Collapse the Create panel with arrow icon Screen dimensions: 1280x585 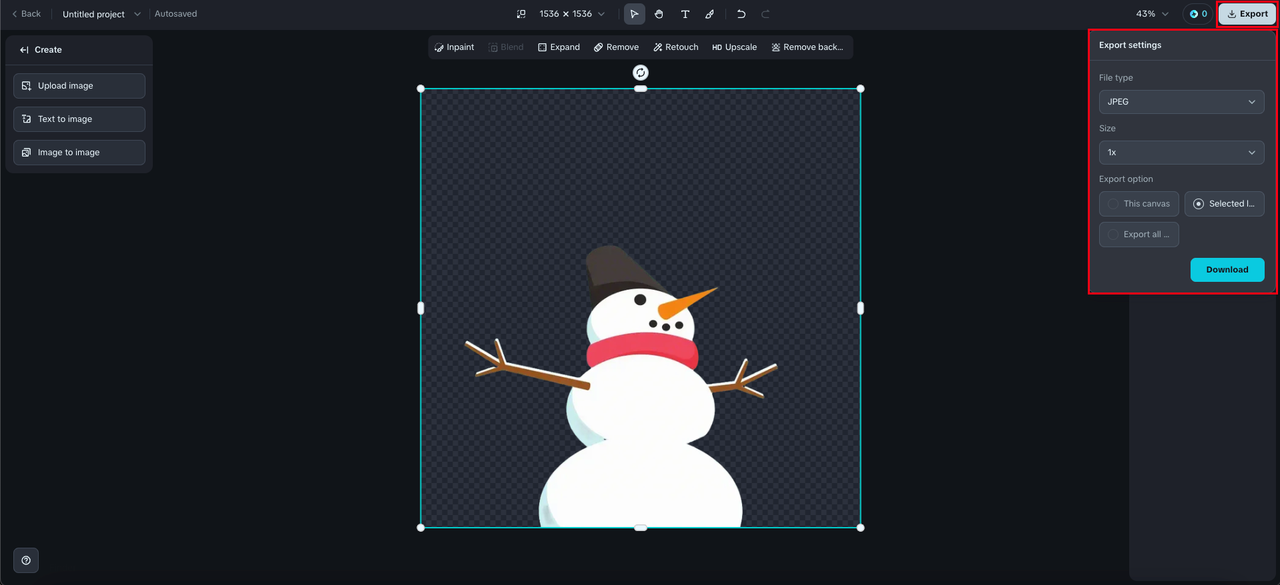[24, 50]
